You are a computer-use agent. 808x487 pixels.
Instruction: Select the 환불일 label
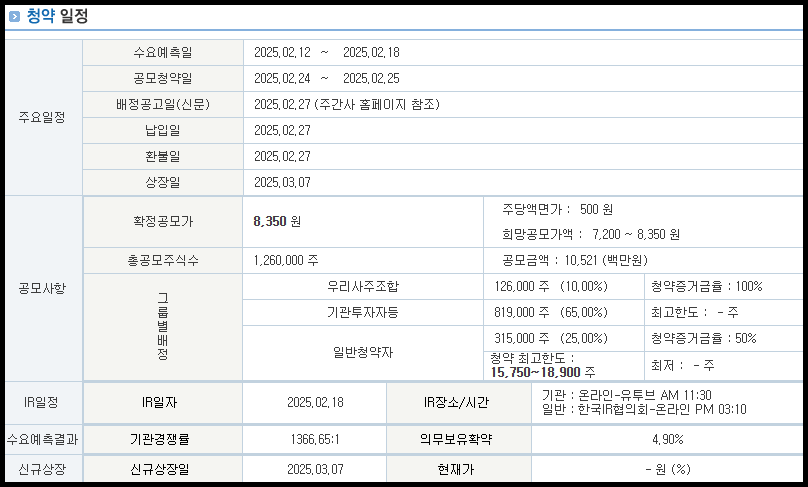pos(163,156)
